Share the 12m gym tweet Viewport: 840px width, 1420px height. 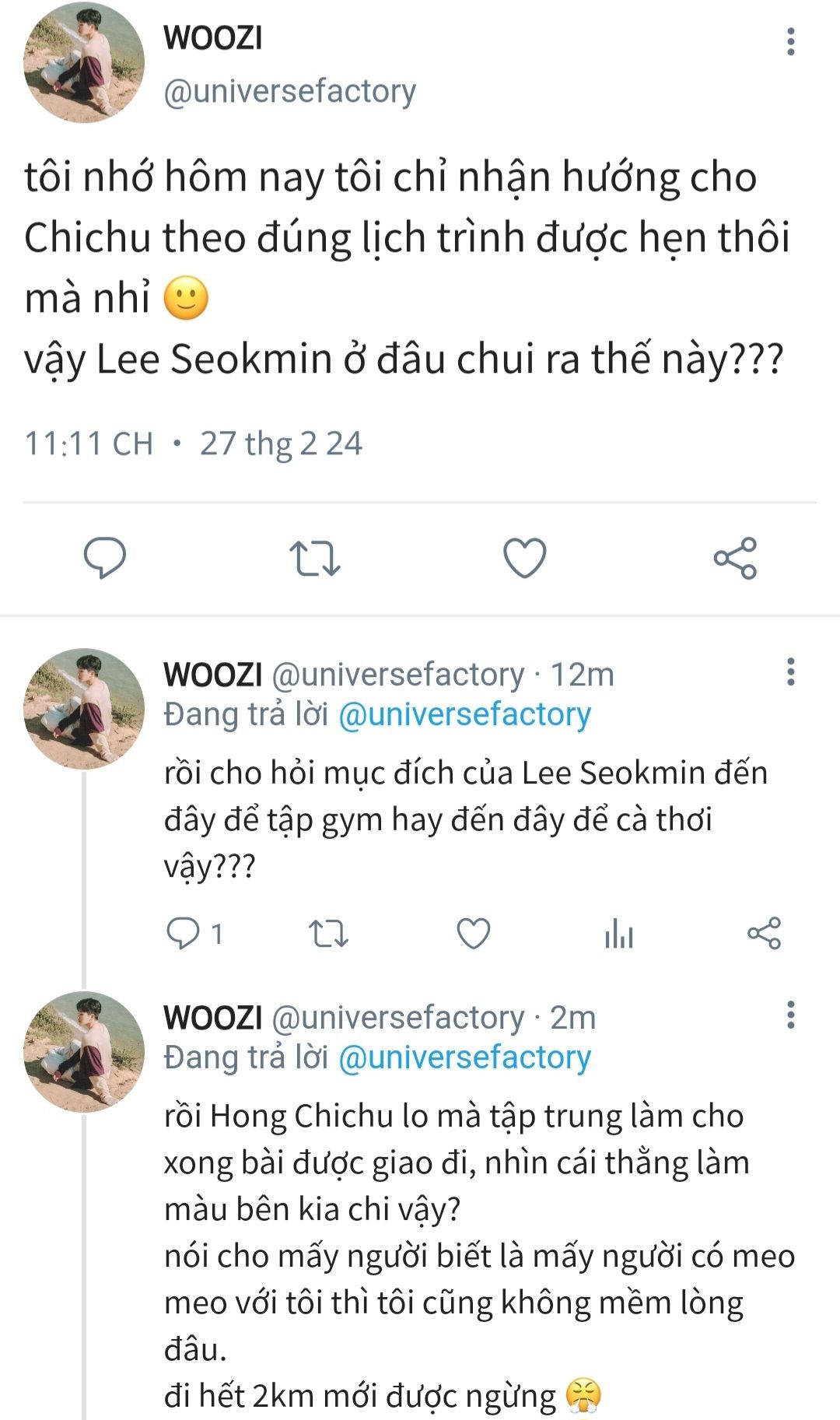pyautogui.click(x=764, y=933)
